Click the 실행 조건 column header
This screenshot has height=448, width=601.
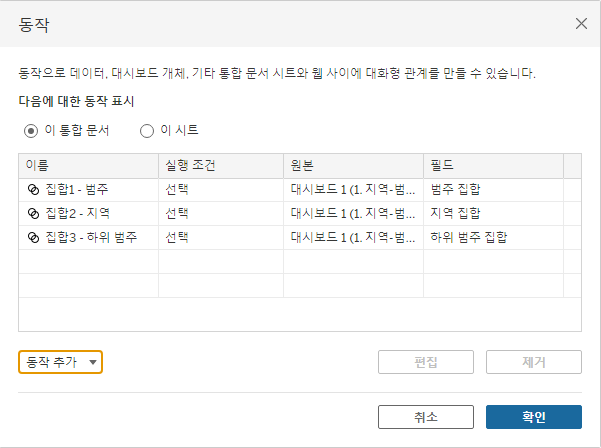point(221,166)
